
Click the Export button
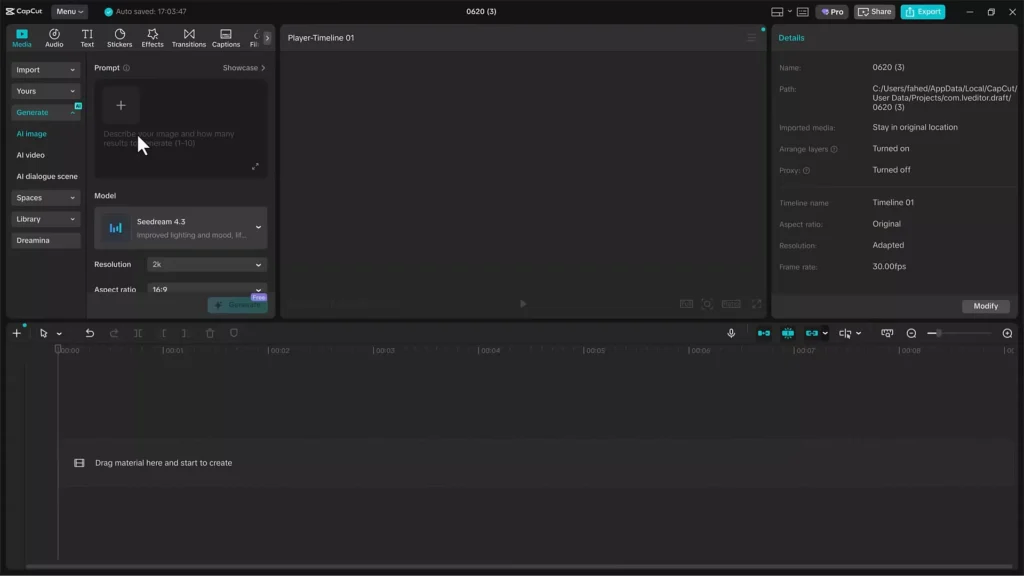(923, 12)
